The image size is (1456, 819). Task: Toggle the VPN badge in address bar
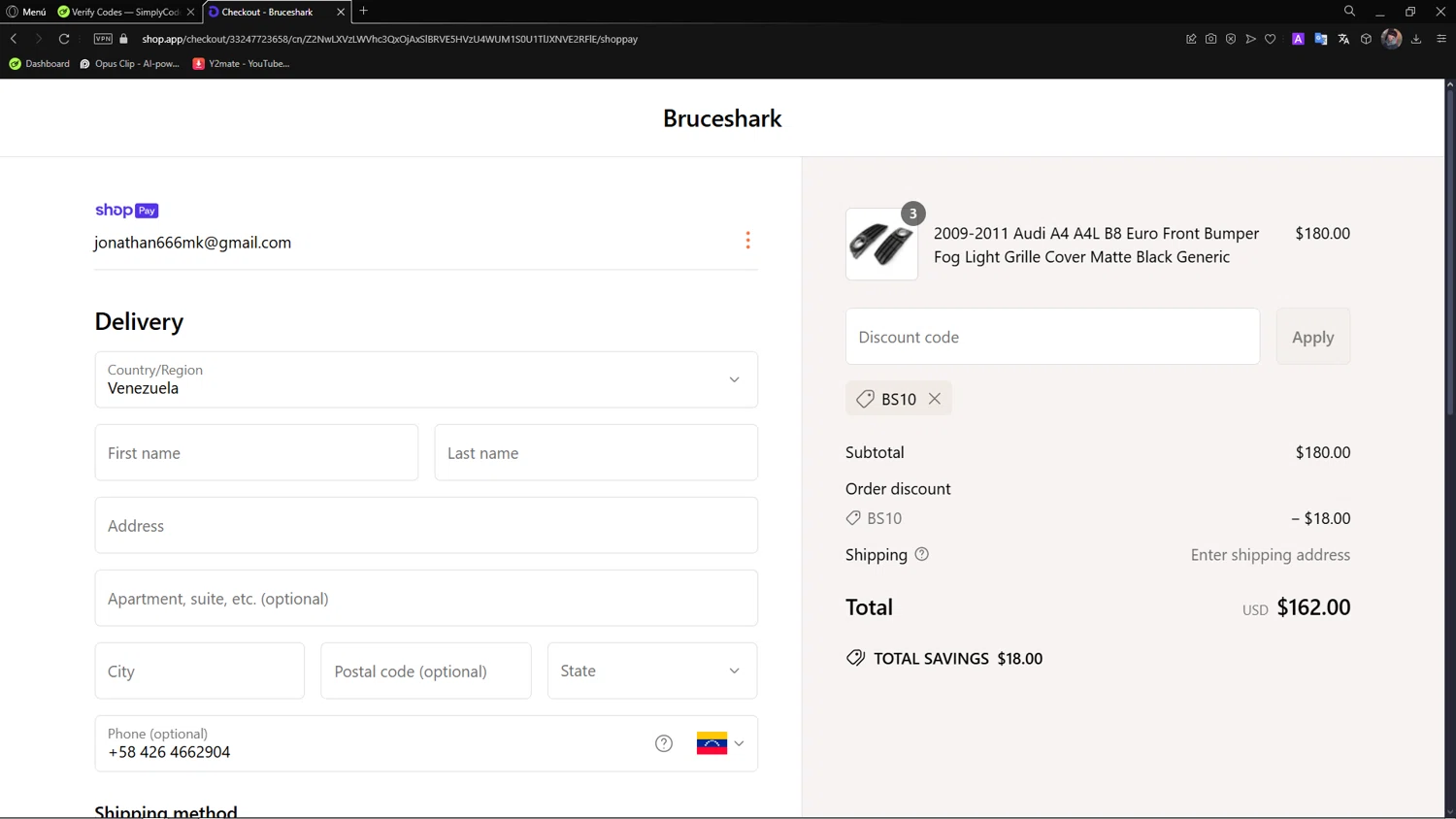[x=103, y=39]
